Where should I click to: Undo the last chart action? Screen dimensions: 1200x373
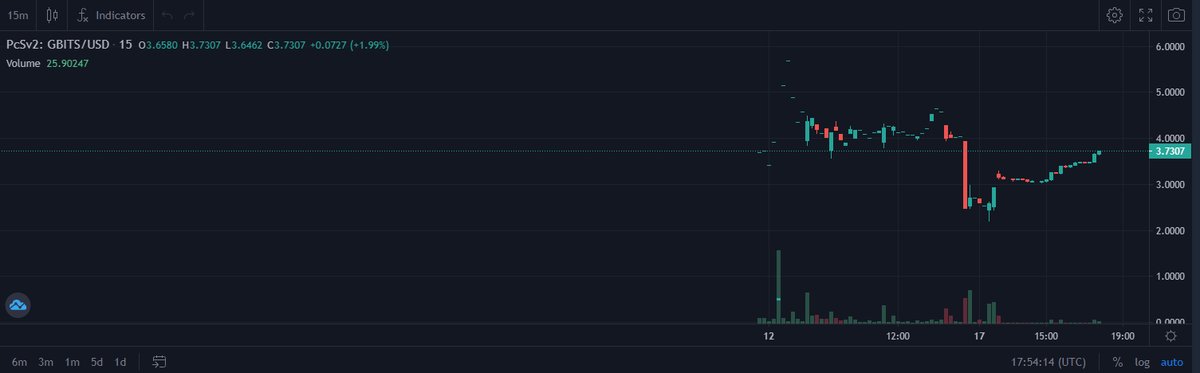167,15
